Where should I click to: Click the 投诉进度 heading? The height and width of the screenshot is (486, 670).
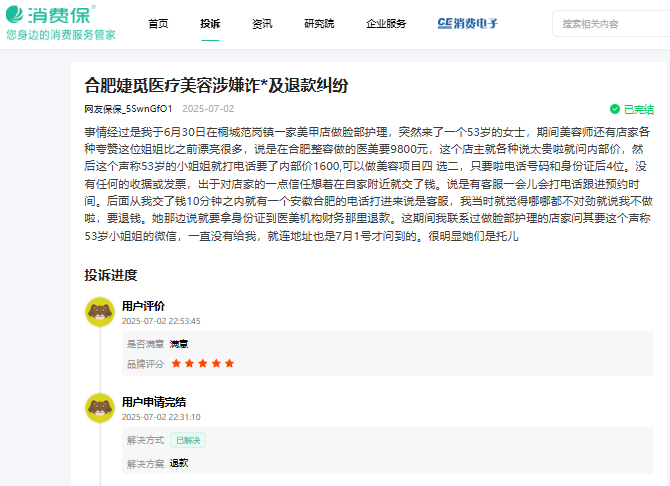[111, 275]
